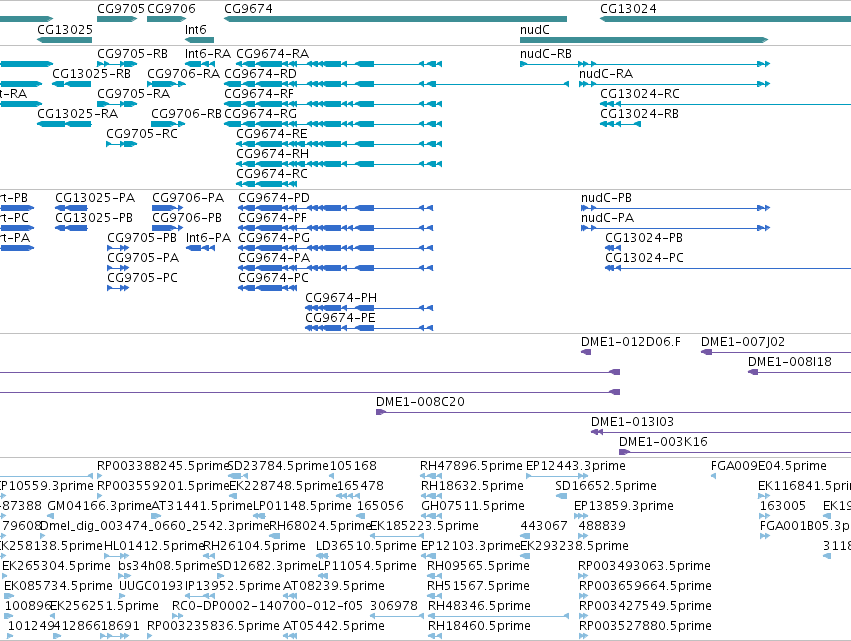Screen dimensions: 851x641
Task: Select protein label nudC-PA
Action: point(607,218)
